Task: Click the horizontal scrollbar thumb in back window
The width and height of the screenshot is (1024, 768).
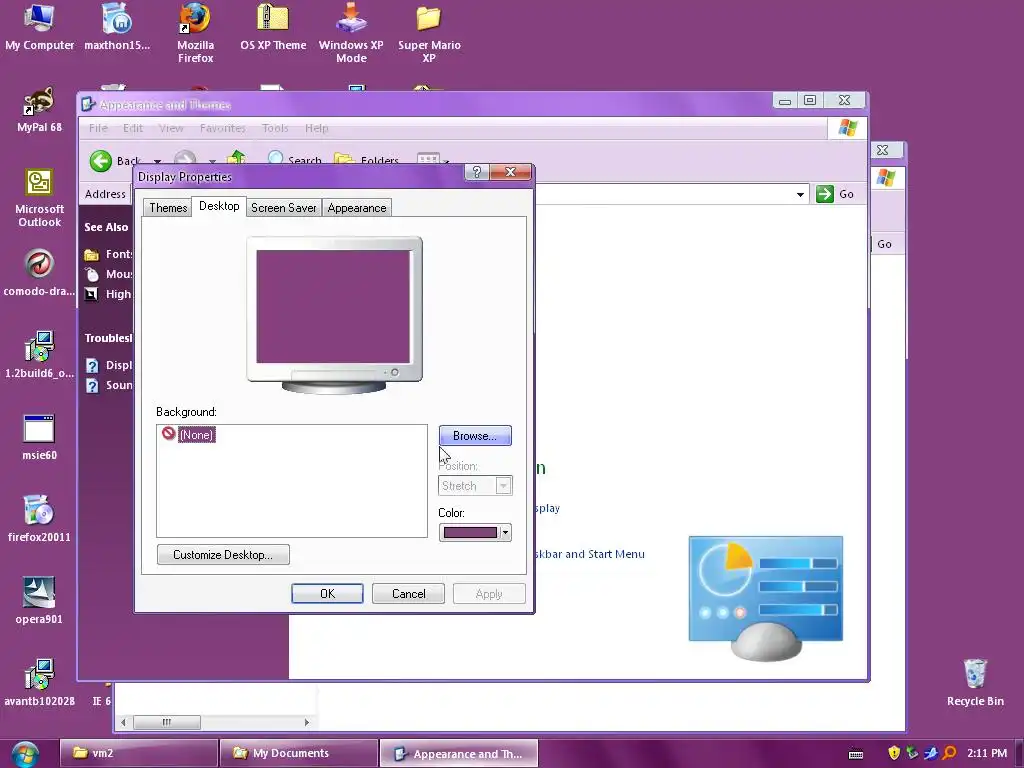Action: click(x=167, y=722)
